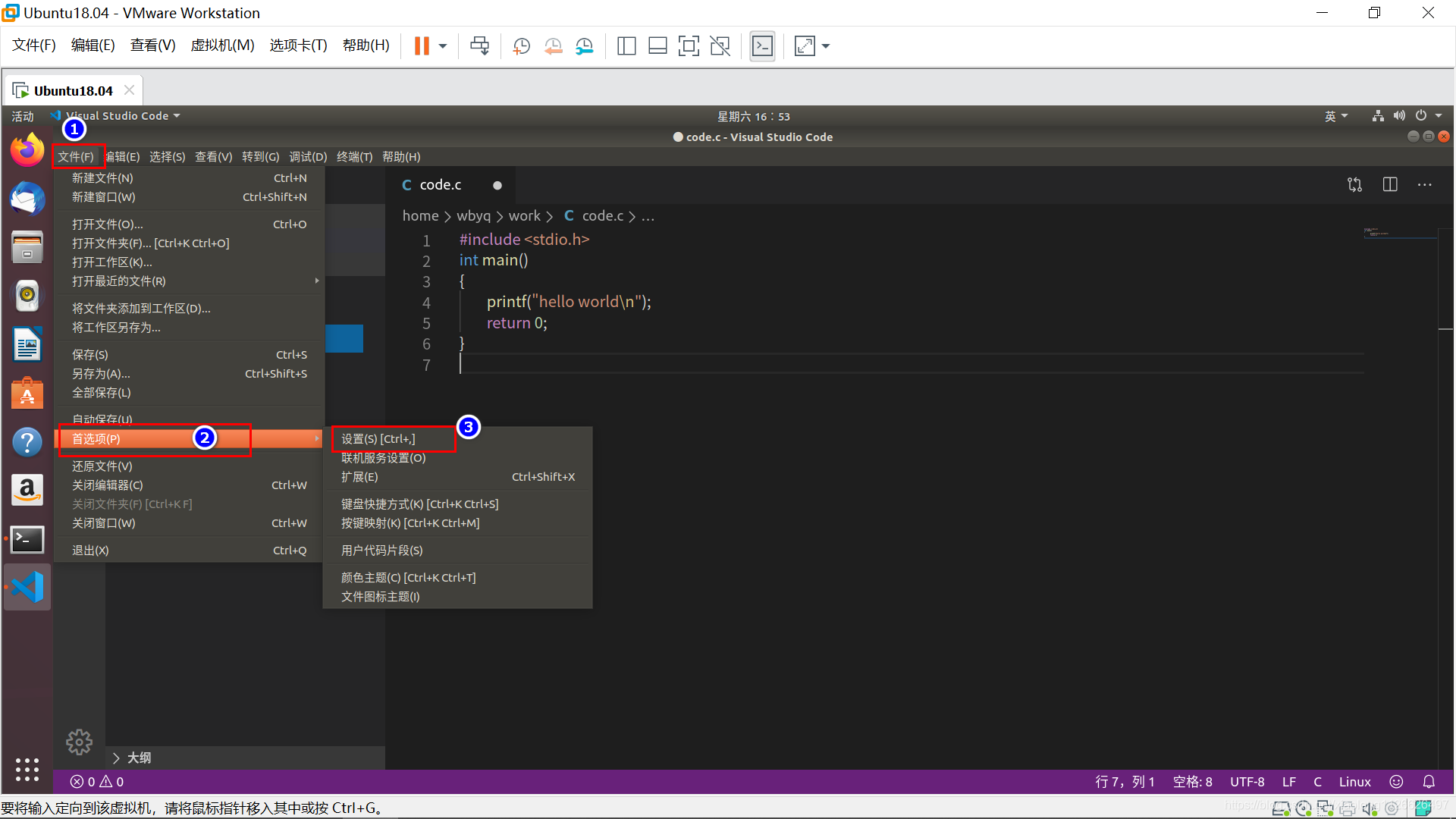This screenshot has height=819, width=1456.
Task: Open the errors and warnings status indicator
Action: click(x=97, y=782)
